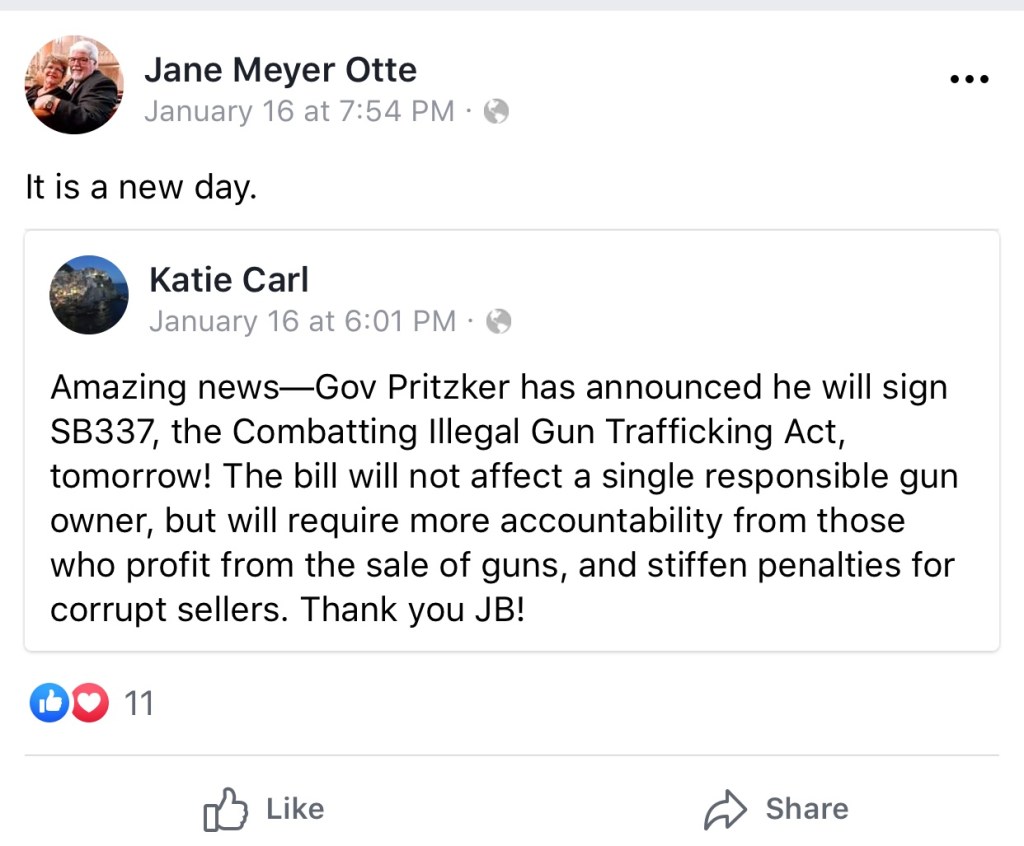Image resolution: width=1024 pixels, height=846 pixels.
Task: Click the globe privacy icon on Jane's post
Action: (x=496, y=112)
